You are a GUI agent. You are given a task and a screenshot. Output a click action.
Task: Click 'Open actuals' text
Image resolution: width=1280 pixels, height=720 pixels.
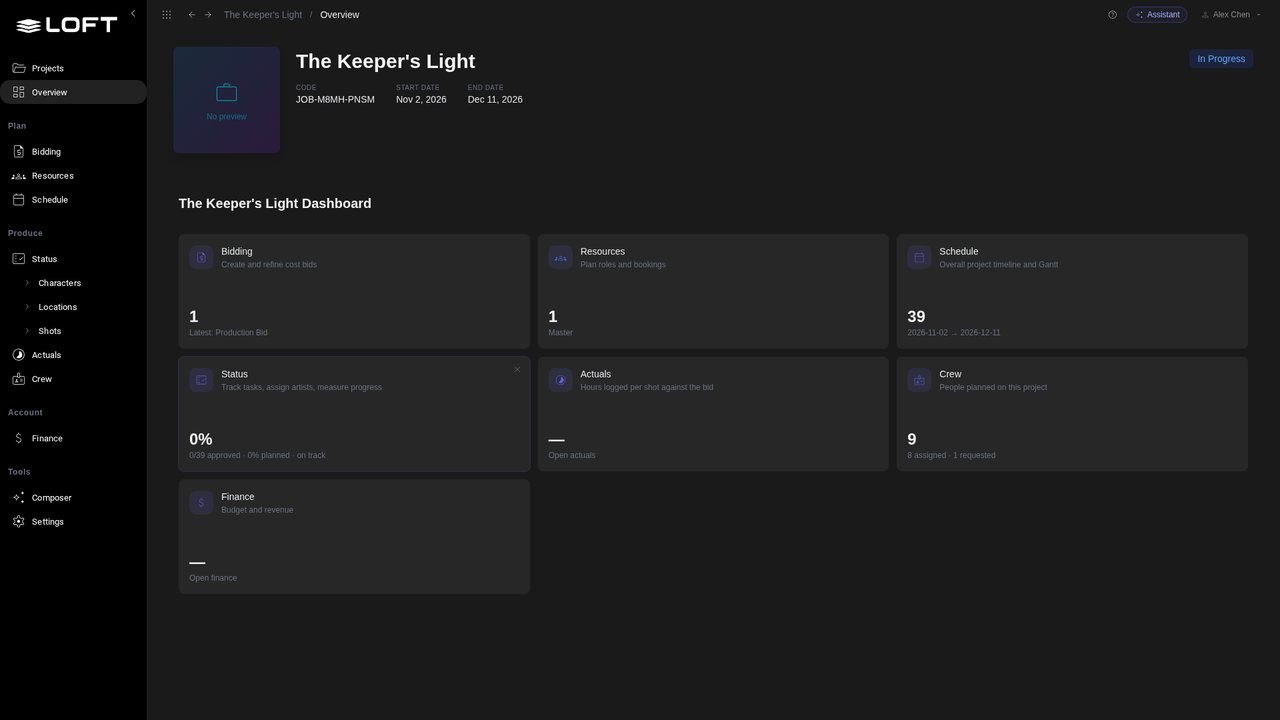point(572,455)
